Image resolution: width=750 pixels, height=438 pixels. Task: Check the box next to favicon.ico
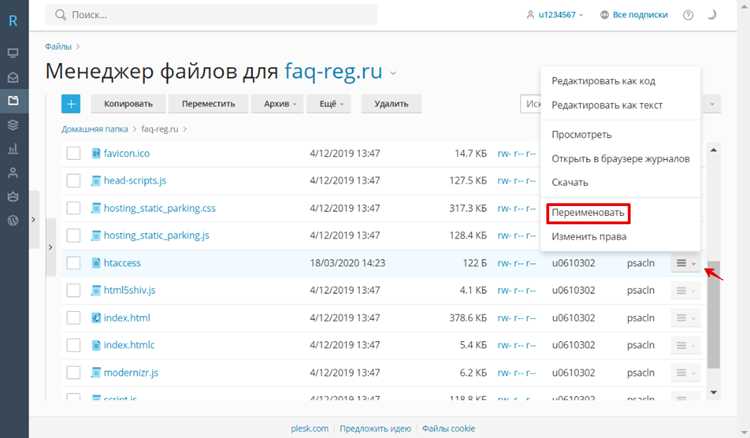(x=73, y=153)
